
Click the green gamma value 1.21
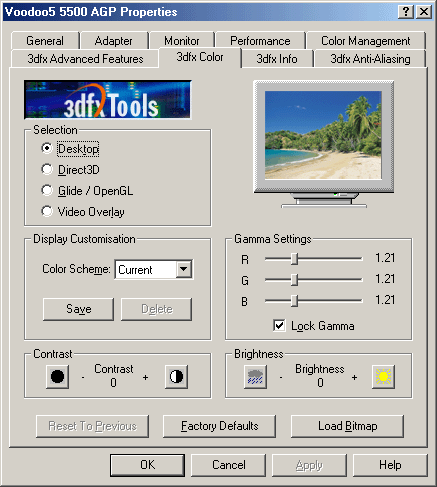(385, 279)
